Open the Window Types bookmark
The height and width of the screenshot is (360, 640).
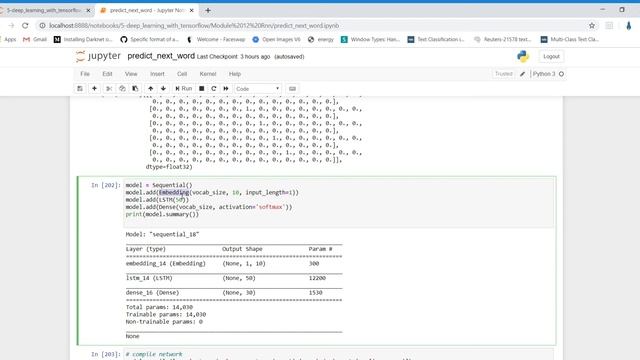371,39
